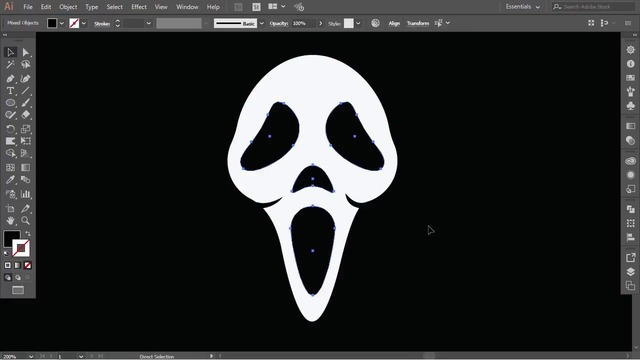640x360 pixels.
Task: Set paint mode to None
Action: click(x=27, y=265)
